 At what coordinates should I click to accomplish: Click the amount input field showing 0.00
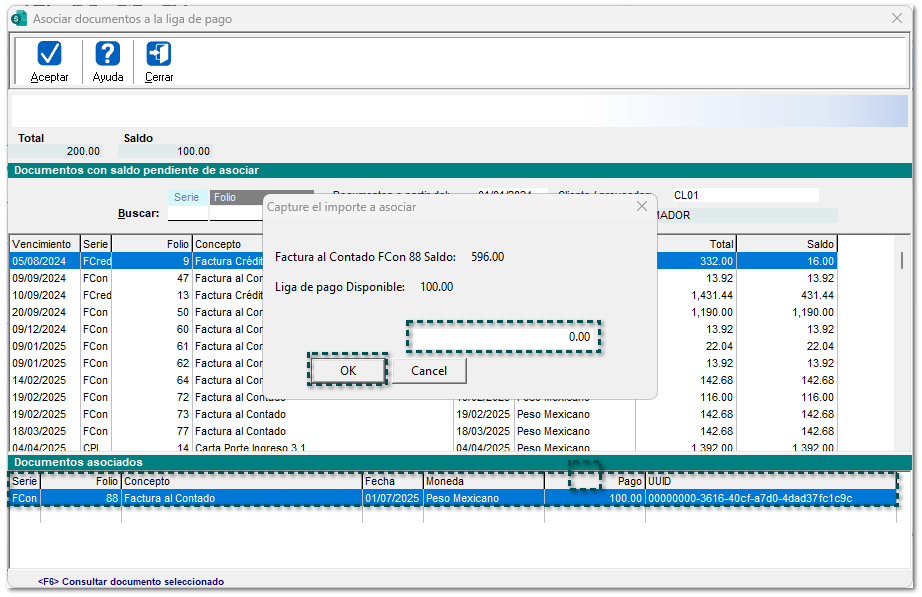coord(503,337)
